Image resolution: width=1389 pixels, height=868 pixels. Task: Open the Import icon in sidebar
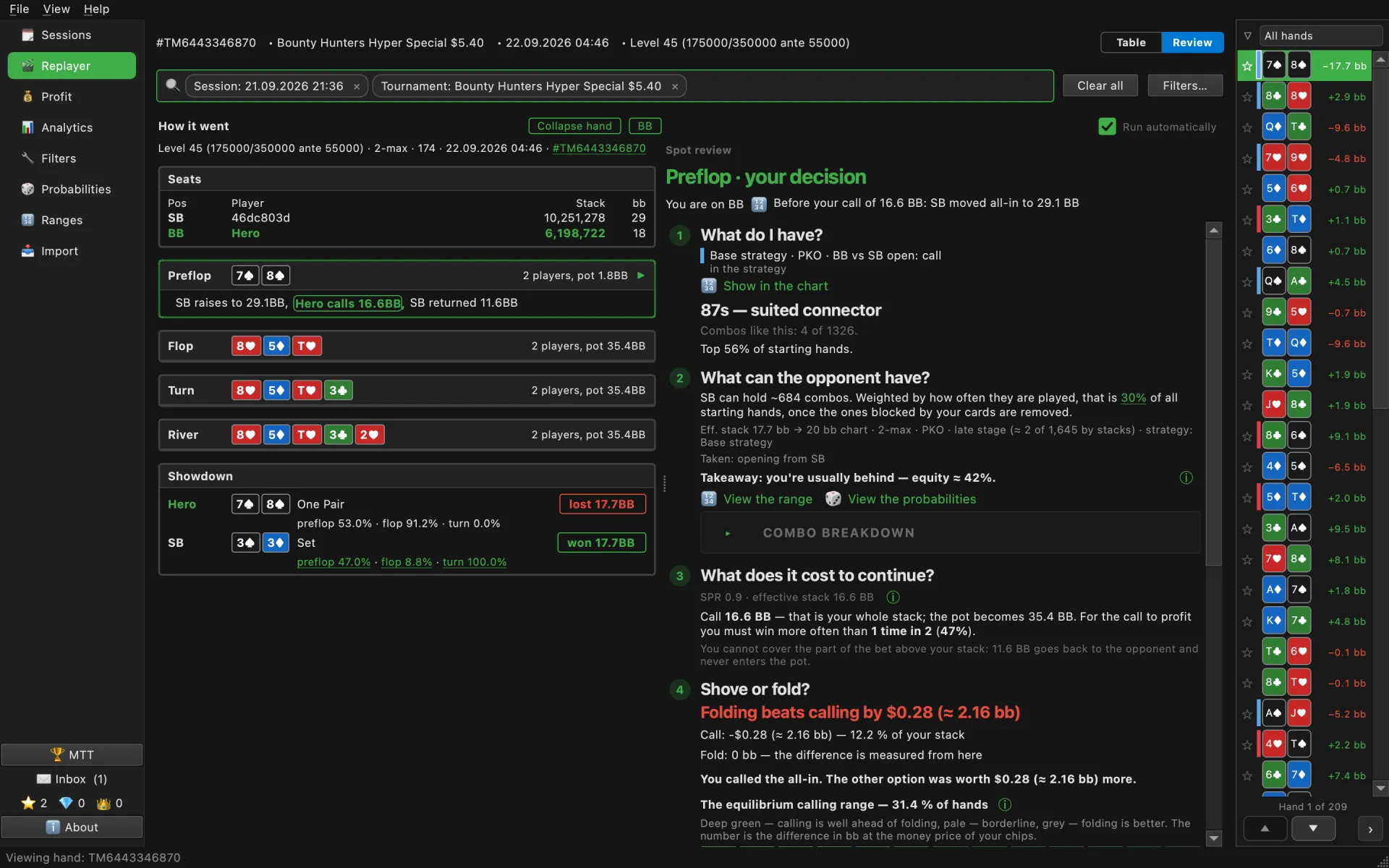click(27, 251)
